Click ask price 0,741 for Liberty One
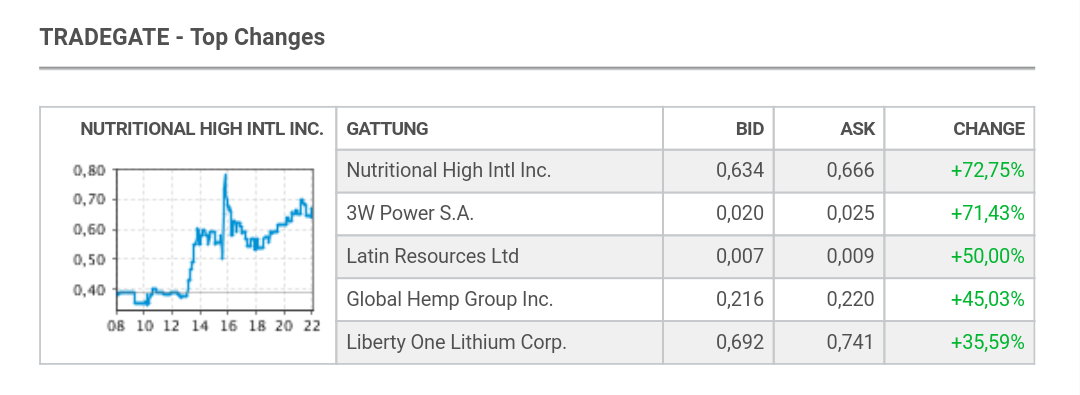Viewport: 1080px width, 395px height. click(x=851, y=342)
